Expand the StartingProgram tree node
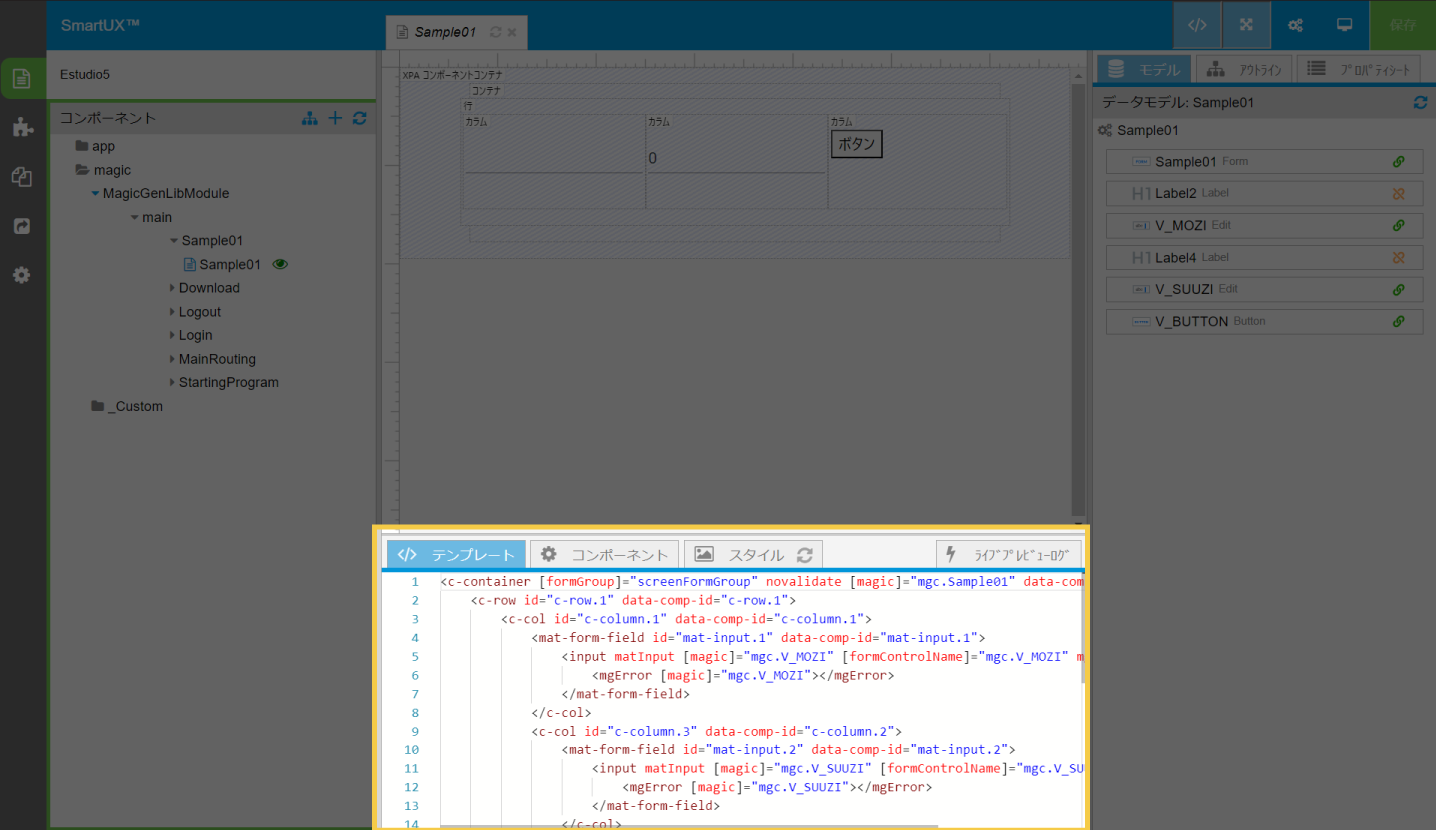The image size is (1436, 830). tap(172, 383)
